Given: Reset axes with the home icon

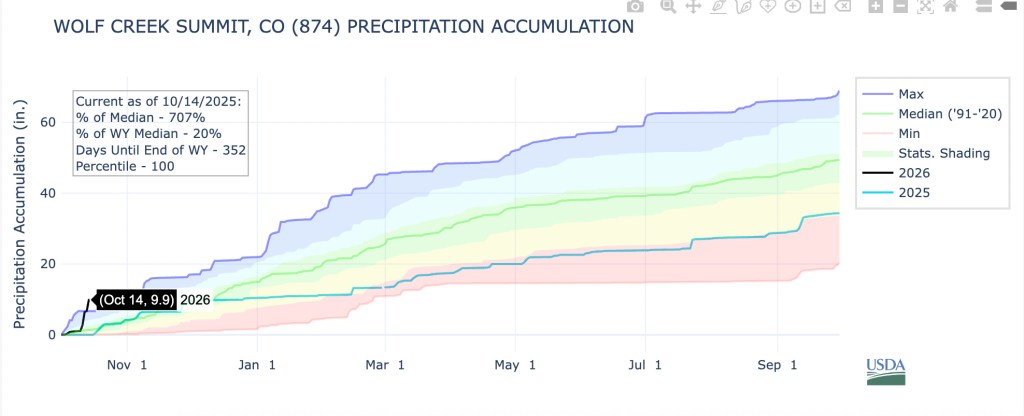Looking at the screenshot, I should [950, 7].
